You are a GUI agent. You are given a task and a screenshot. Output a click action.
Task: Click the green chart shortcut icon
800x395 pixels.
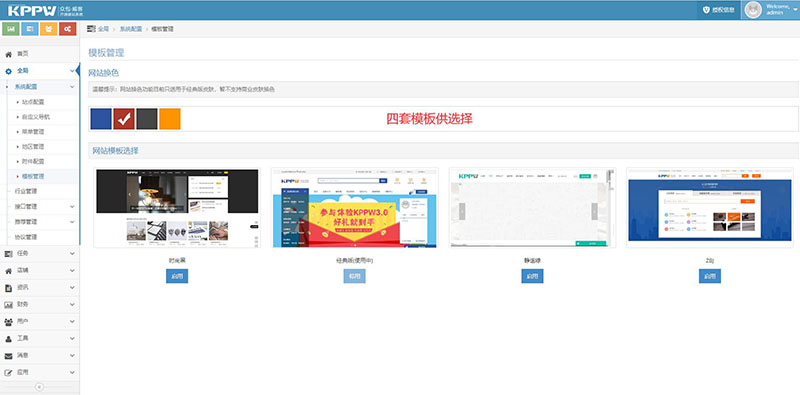[11, 29]
